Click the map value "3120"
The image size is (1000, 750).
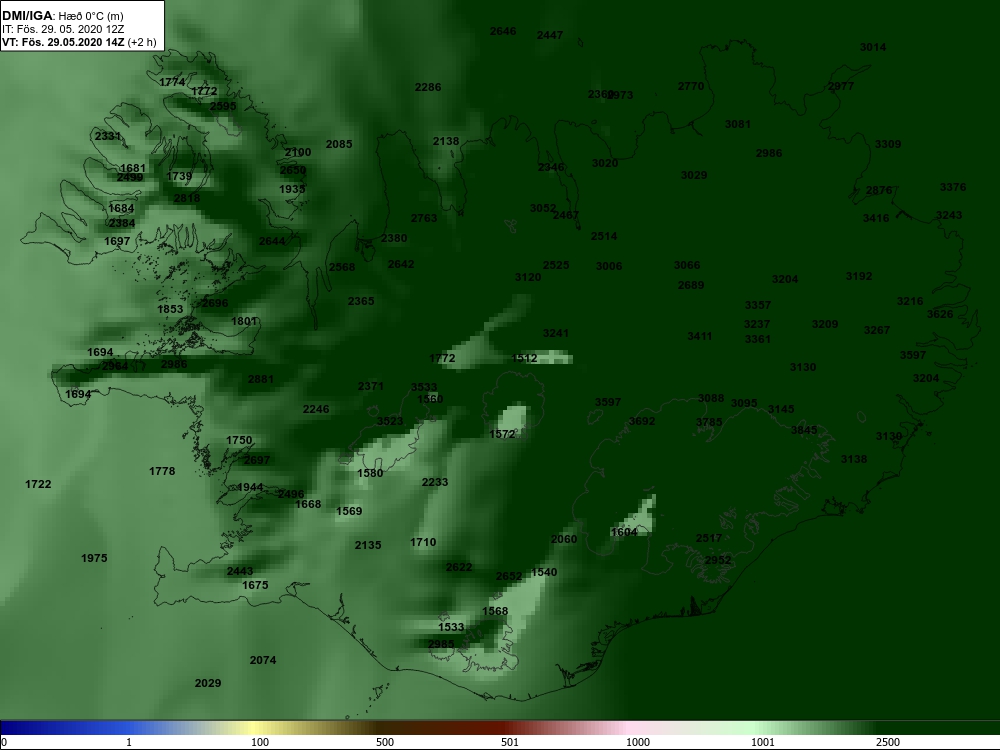coord(528,277)
